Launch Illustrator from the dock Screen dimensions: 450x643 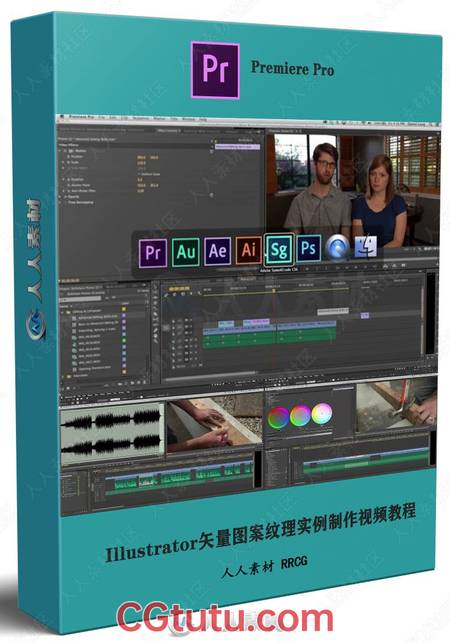[249, 249]
